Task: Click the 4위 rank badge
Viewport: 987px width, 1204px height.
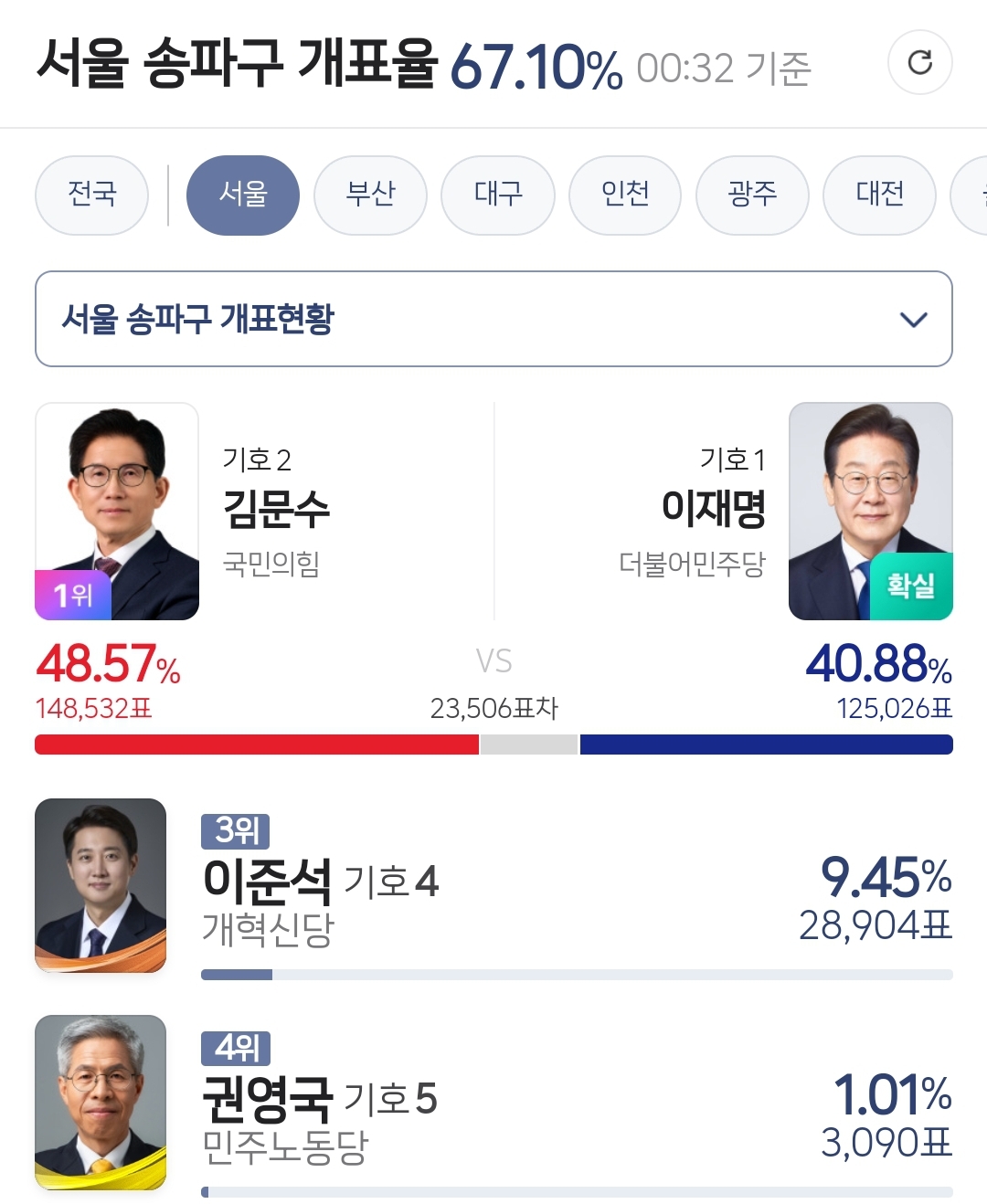Action: 236,1047
